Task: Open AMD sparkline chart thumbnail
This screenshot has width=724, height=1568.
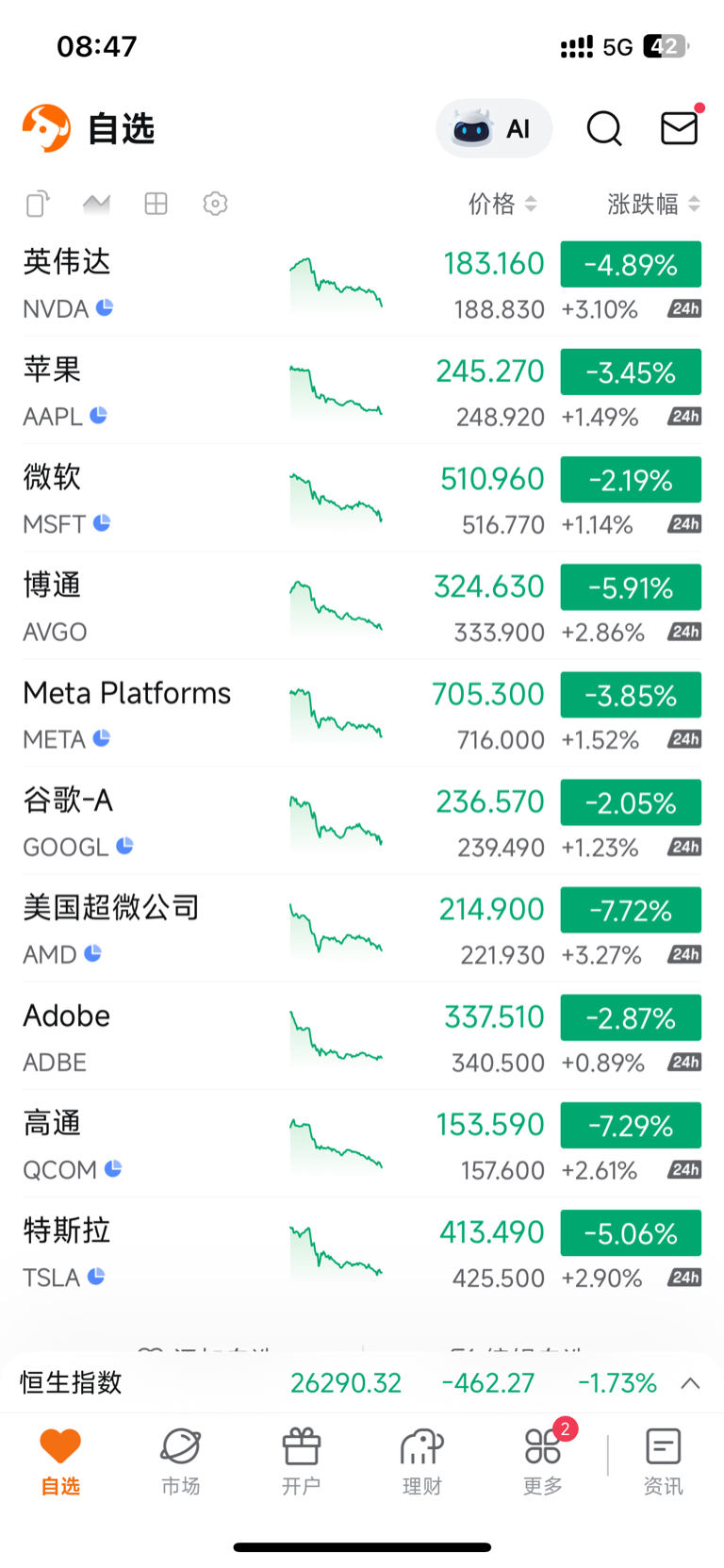Action: [x=336, y=930]
